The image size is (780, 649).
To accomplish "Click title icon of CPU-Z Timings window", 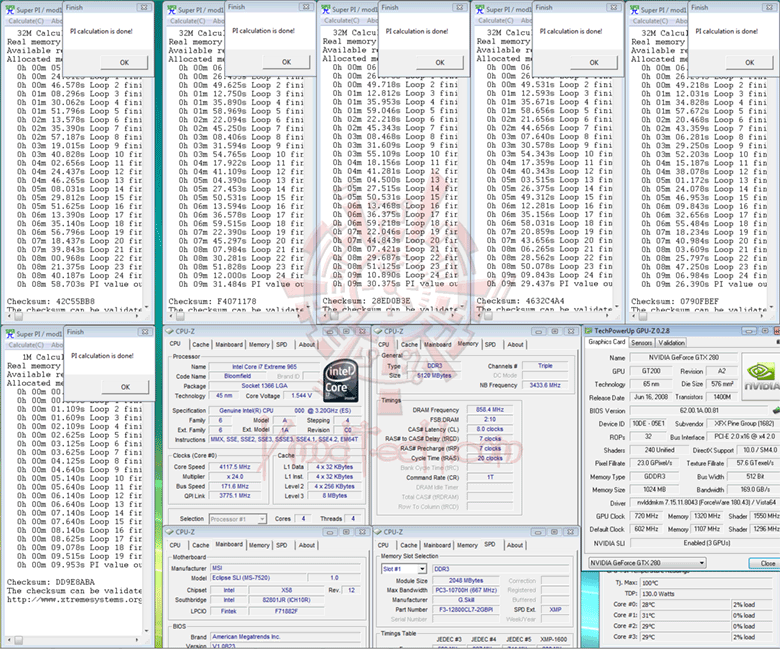I will [x=379, y=331].
